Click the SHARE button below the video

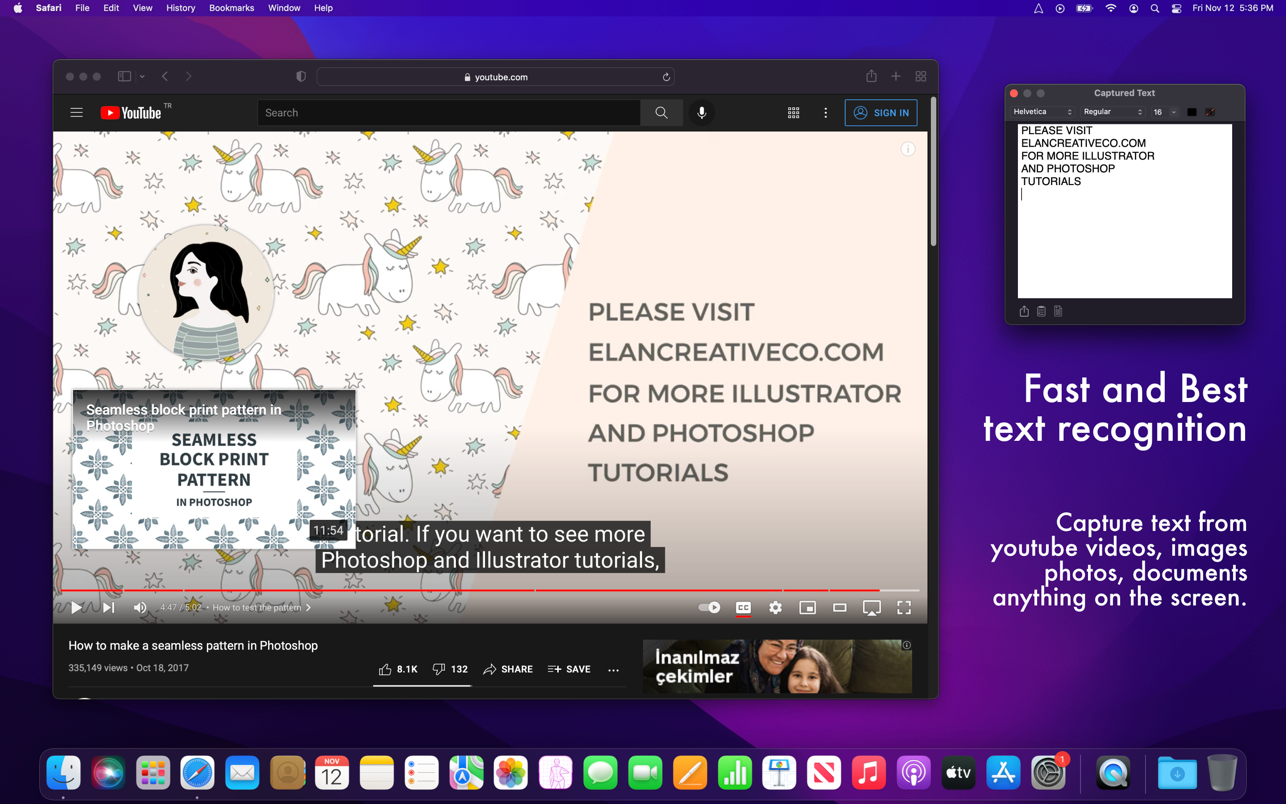click(508, 669)
